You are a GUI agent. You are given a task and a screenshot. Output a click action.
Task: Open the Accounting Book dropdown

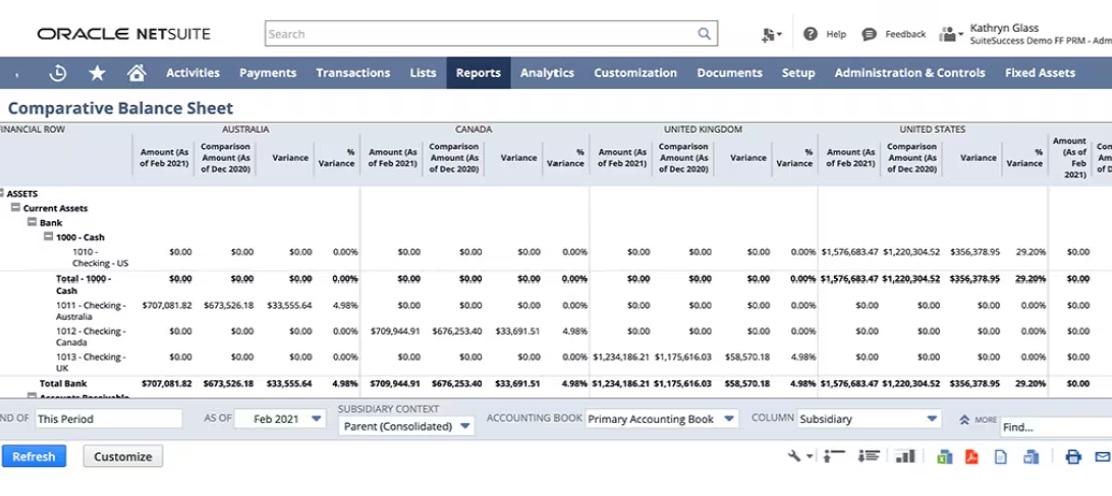(661, 419)
